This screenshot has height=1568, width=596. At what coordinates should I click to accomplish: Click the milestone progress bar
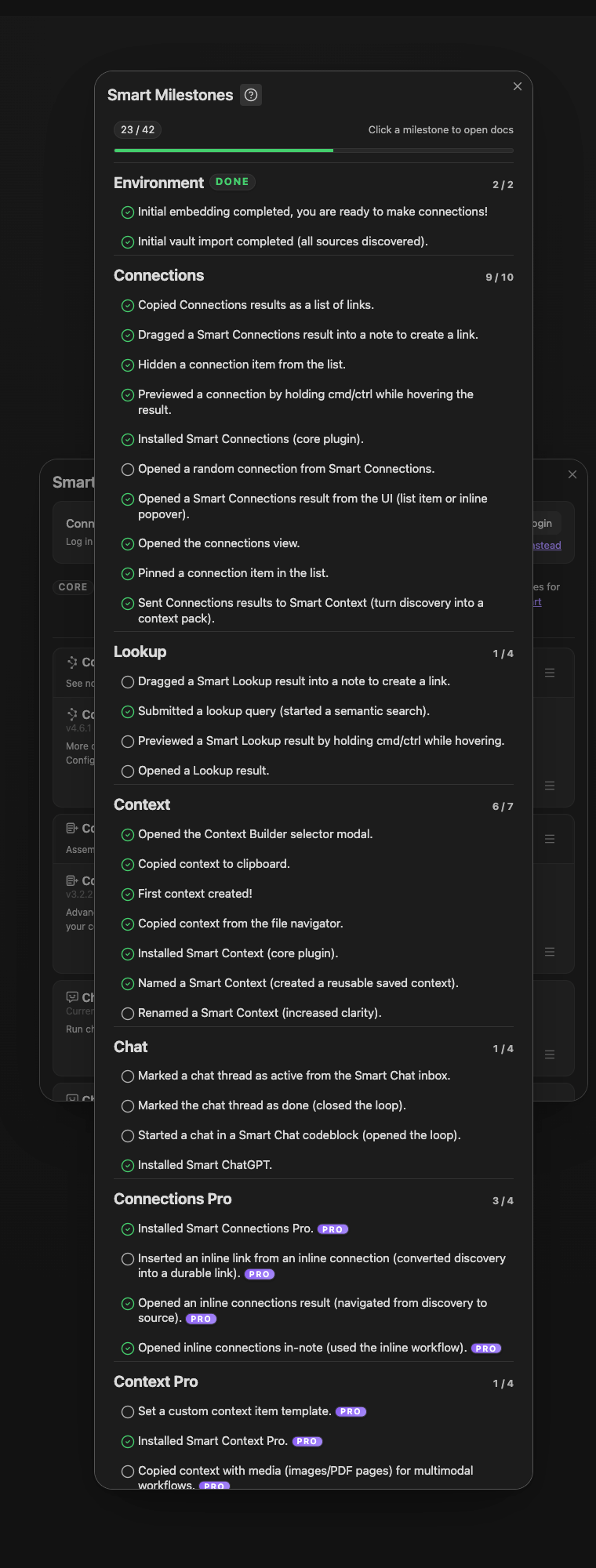[x=314, y=150]
